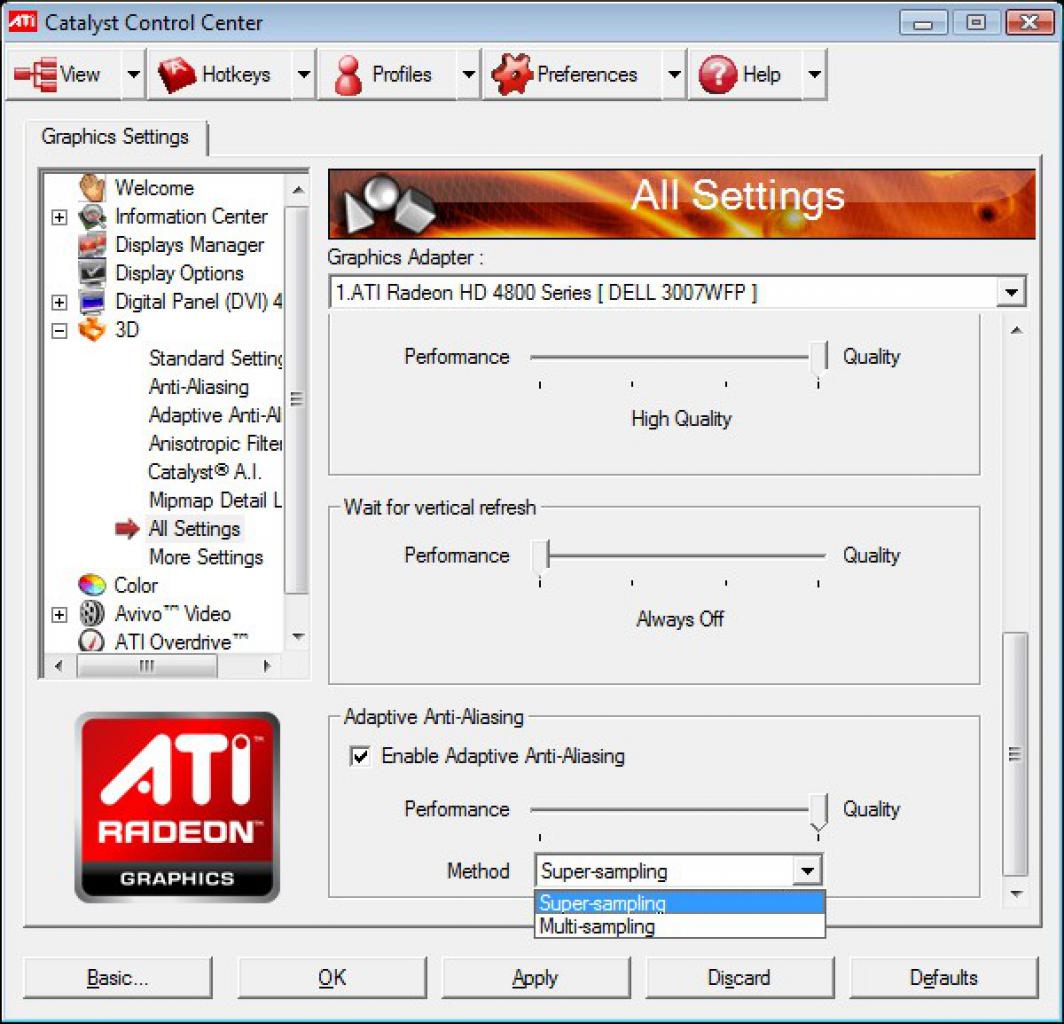
Task: Select All Settings in the tree
Action: tap(194, 529)
